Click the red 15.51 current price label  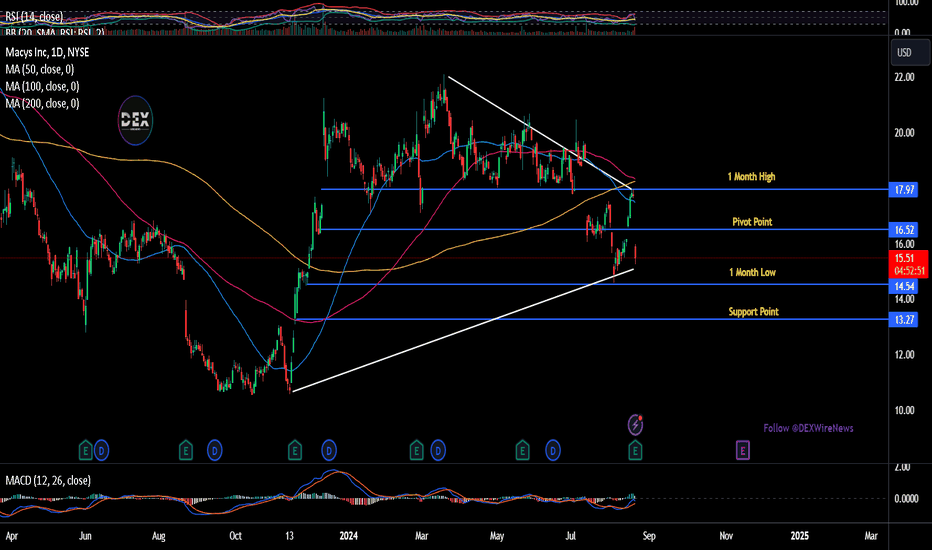pyautogui.click(x=905, y=258)
